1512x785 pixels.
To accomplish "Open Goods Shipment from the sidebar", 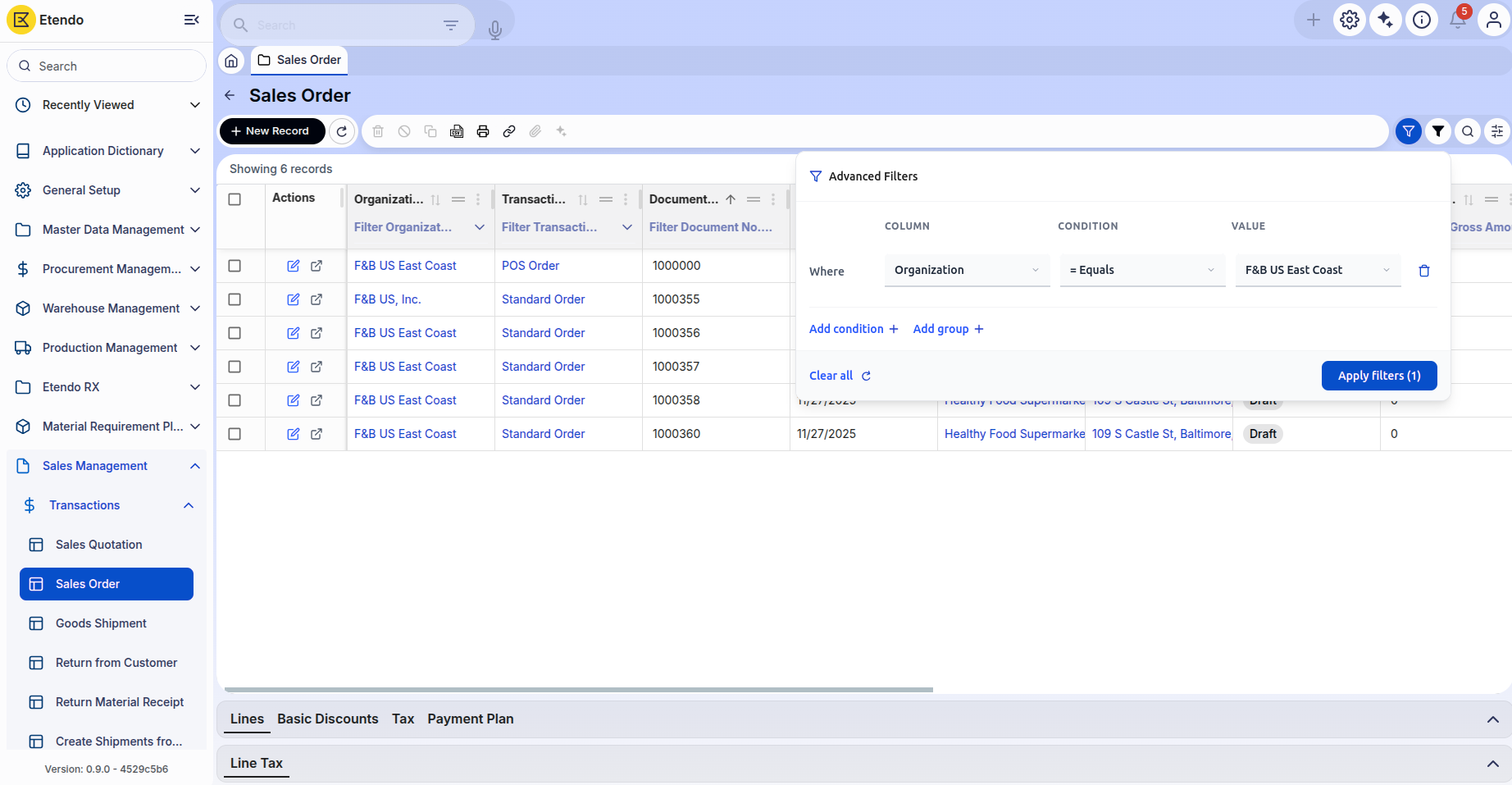I will 101,623.
